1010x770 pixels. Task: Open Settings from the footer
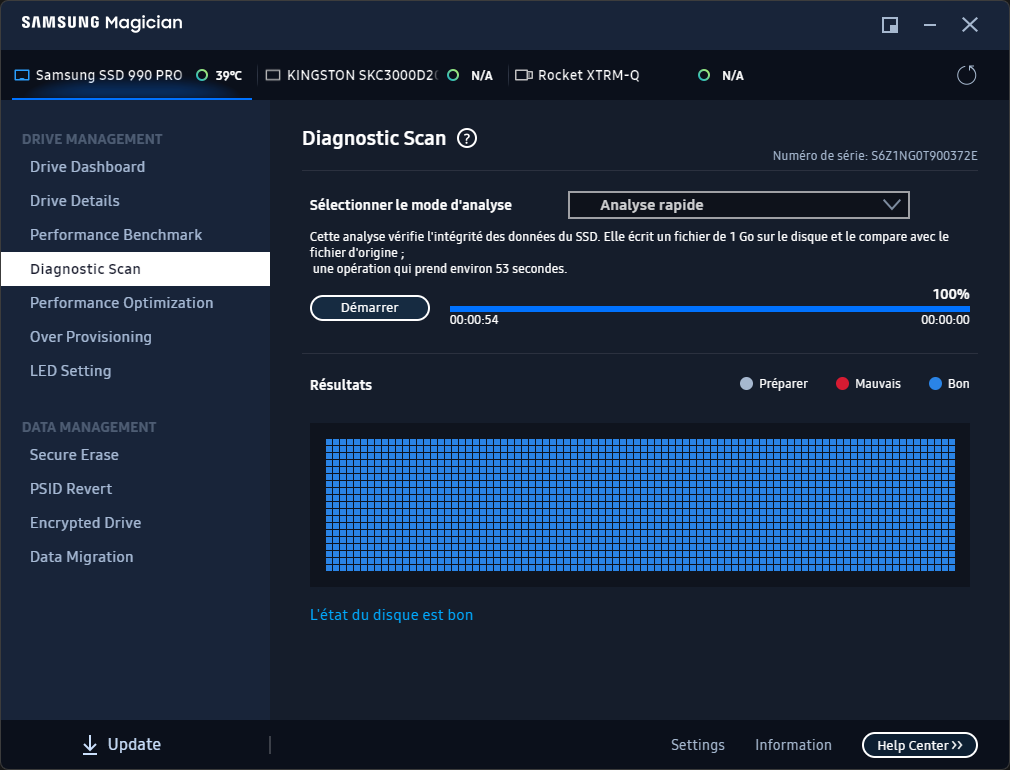pos(698,745)
